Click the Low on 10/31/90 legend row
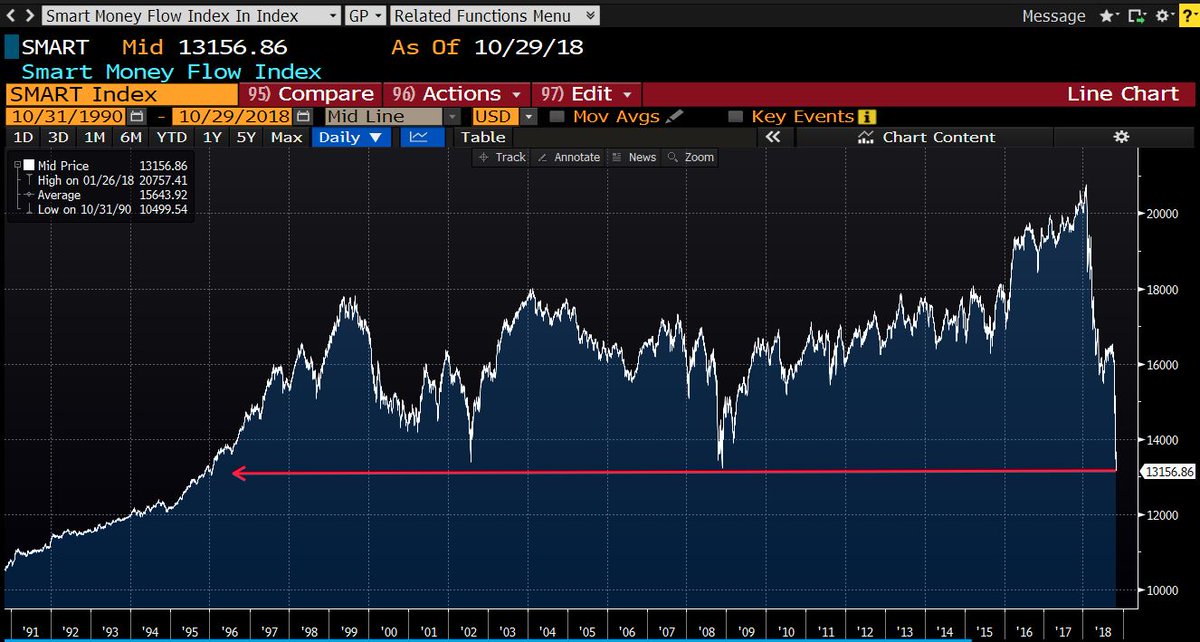Viewport: 1200px width, 642px height. 112,210
